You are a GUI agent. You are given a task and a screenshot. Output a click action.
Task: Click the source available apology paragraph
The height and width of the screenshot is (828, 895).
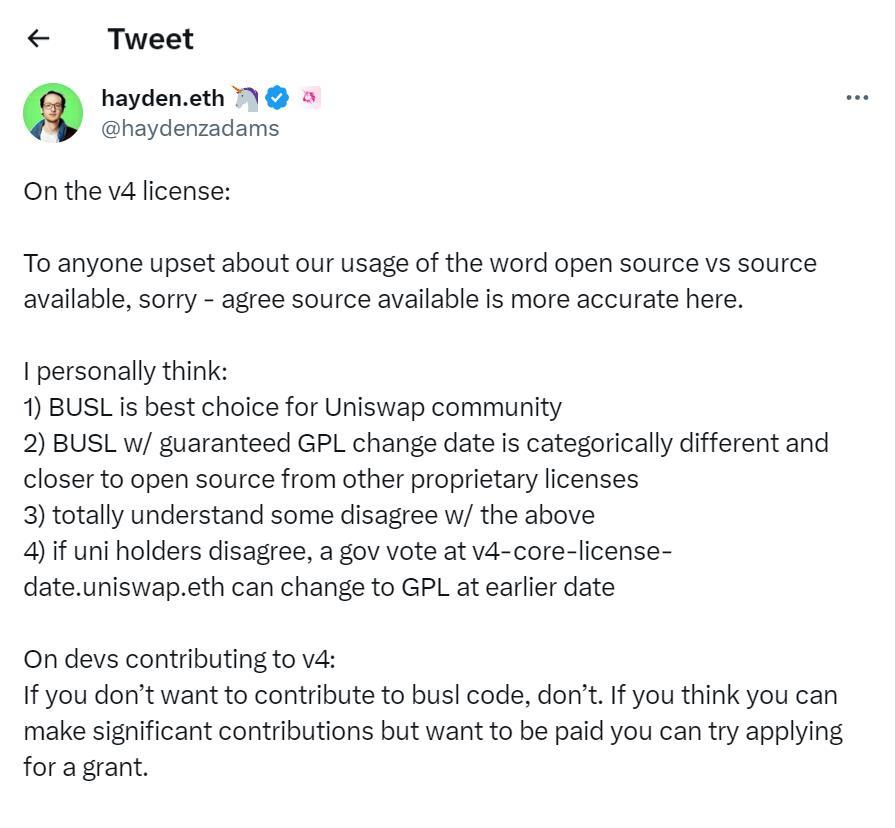pos(400,281)
